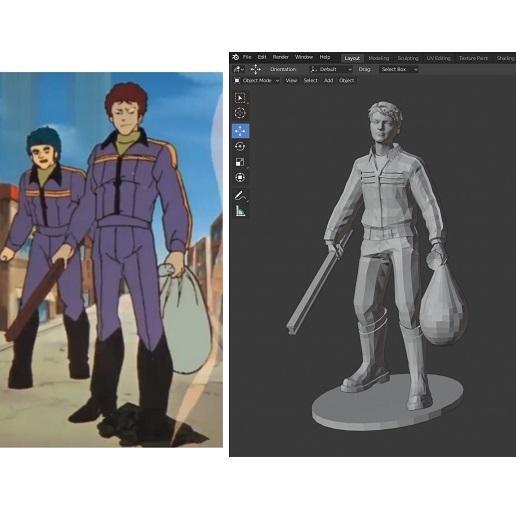Open the File menu
516x516 pixels.
pyautogui.click(x=247, y=57)
